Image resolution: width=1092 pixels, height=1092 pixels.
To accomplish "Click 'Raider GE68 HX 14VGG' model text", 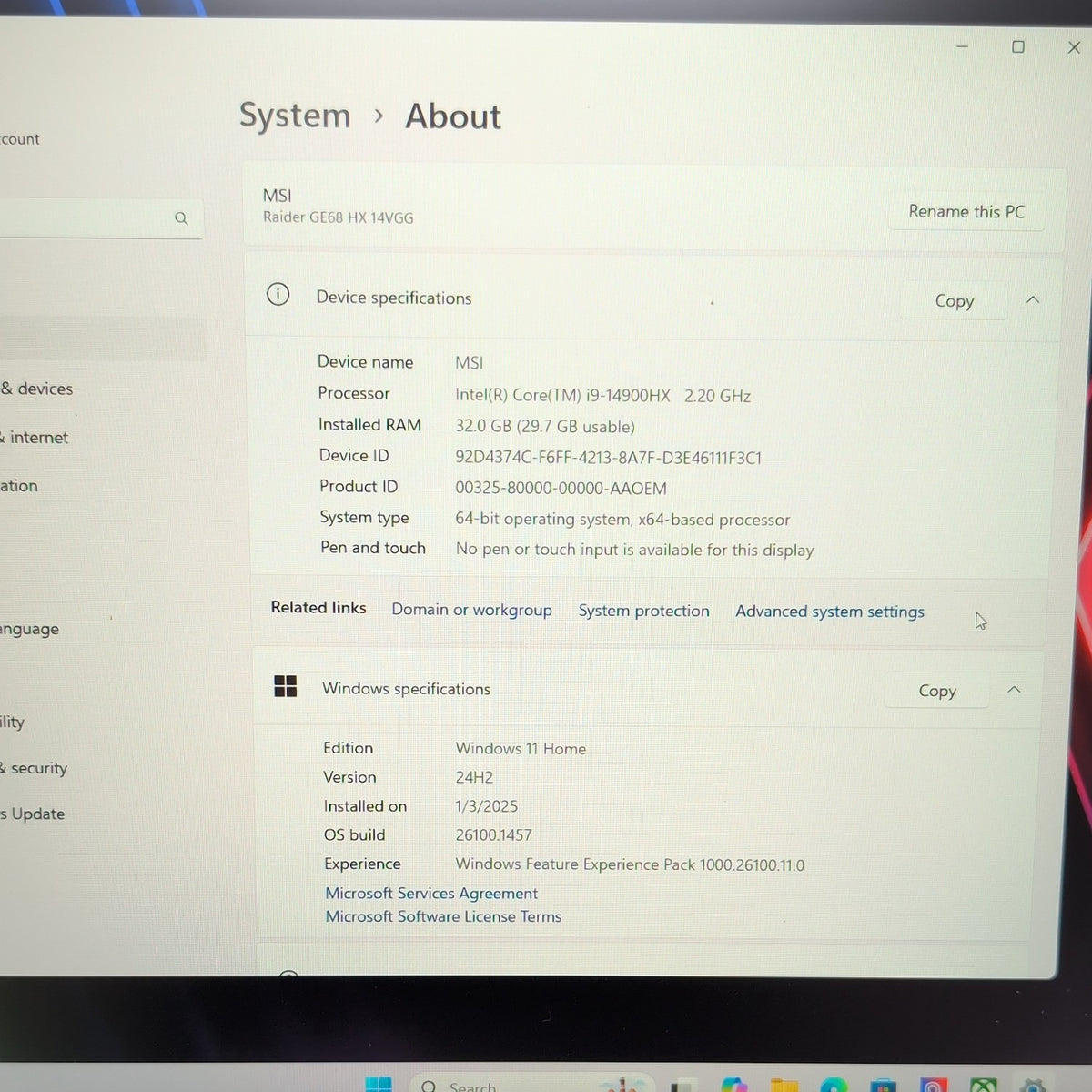I will (339, 217).
